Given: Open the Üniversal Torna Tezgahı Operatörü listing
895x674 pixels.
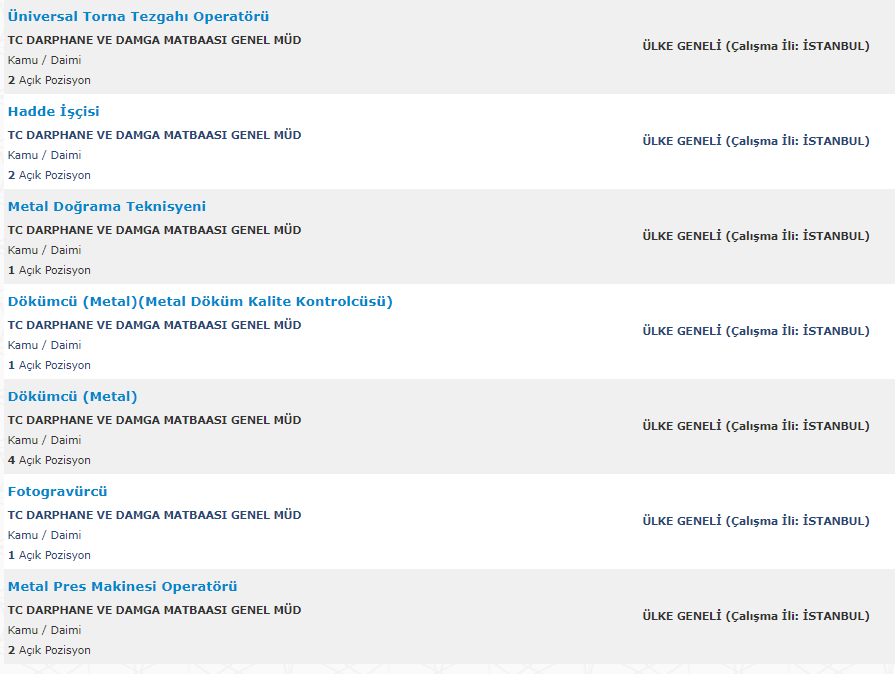Looking at the screenshot, I should click(x=138, y=17).
